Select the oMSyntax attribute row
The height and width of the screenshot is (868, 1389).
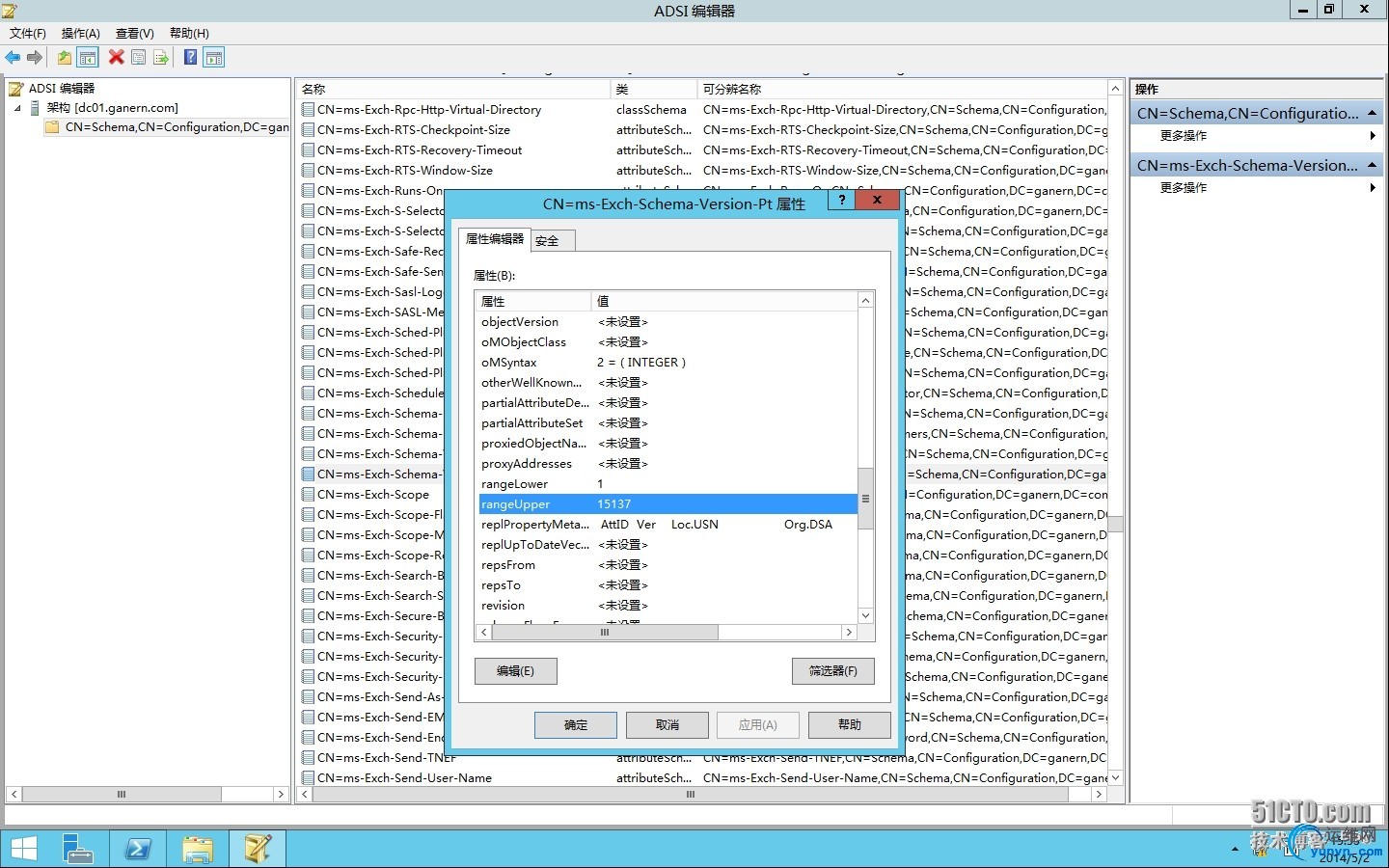(x=667, y=363)
